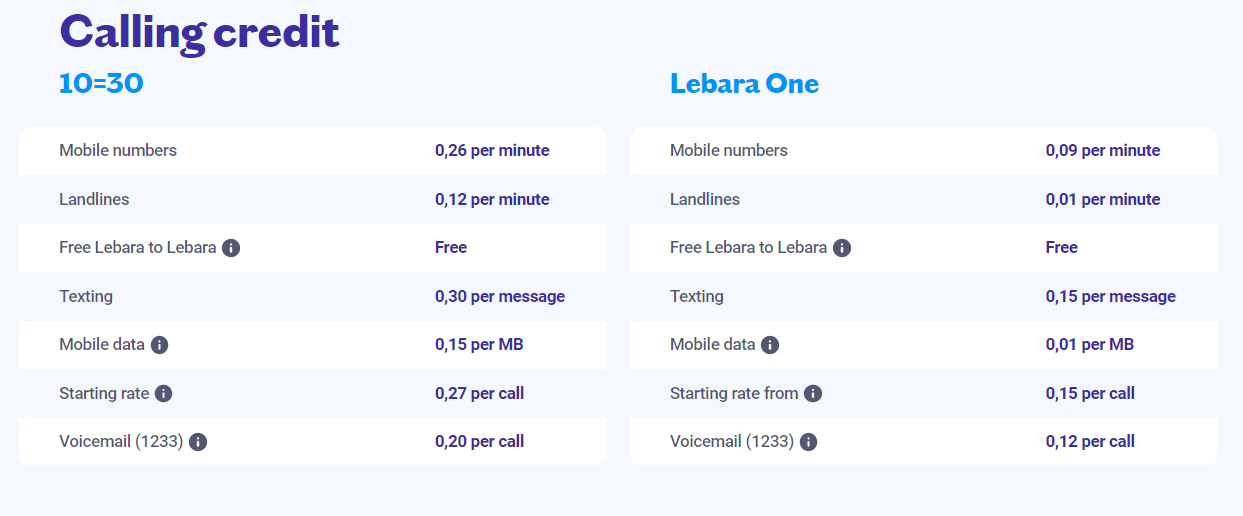Open Voicemail (1233) info icon in Lebara One plan
Screen dimensions: 1243x516
click(x=808, y=442)
